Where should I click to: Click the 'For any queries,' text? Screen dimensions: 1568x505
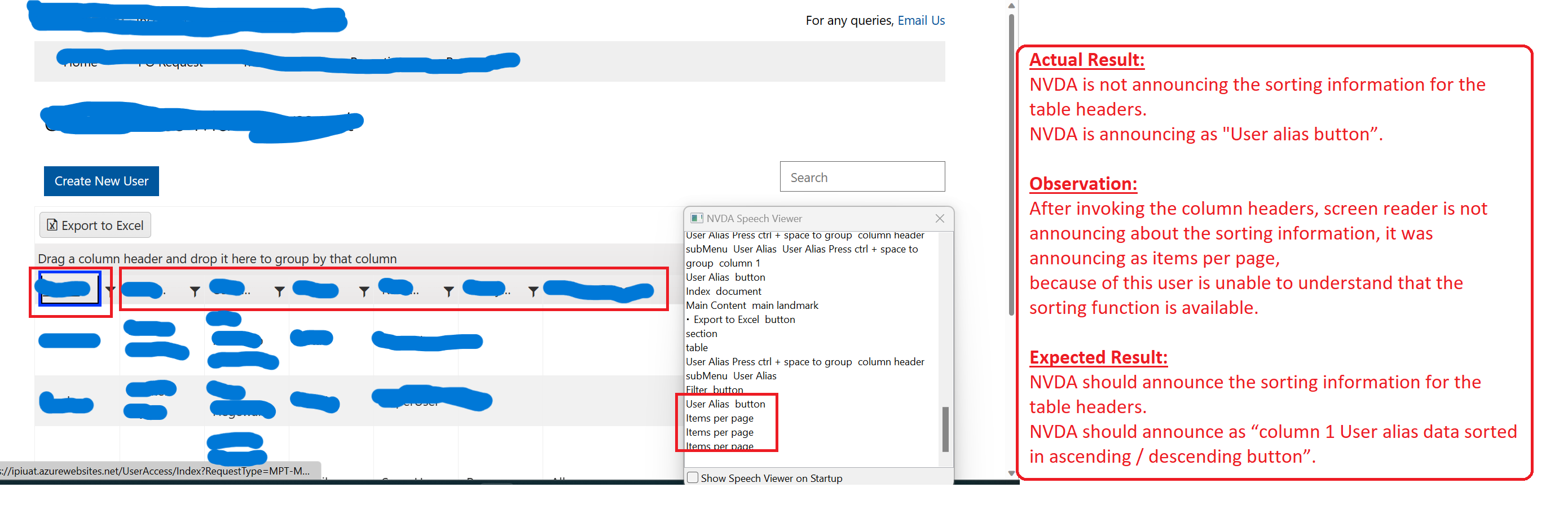(x=850, y=20)
